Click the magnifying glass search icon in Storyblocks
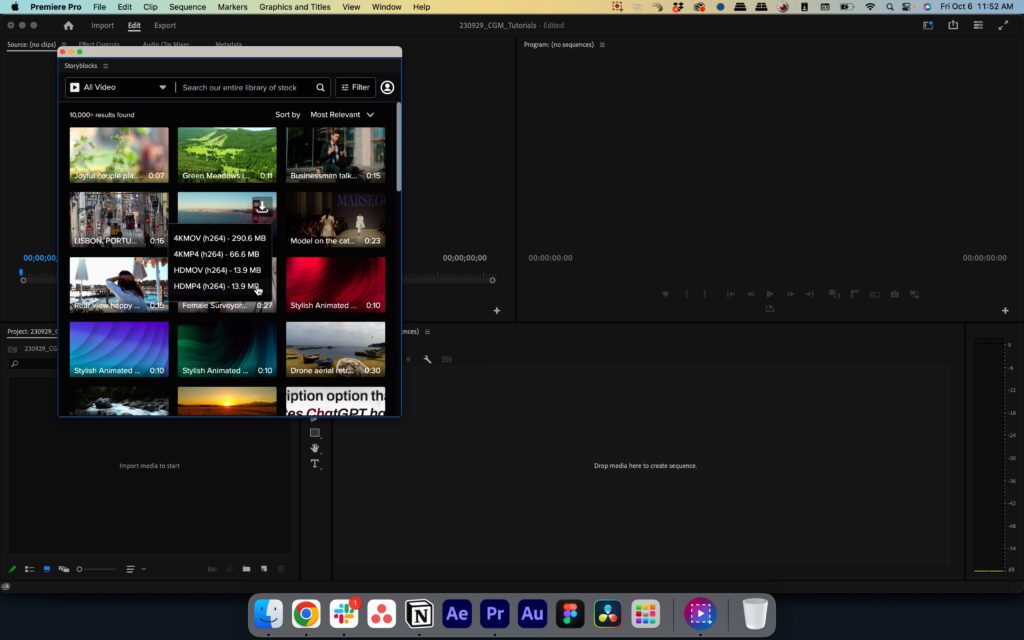This screenshot has width=1024, height=640. pos(320,87)
